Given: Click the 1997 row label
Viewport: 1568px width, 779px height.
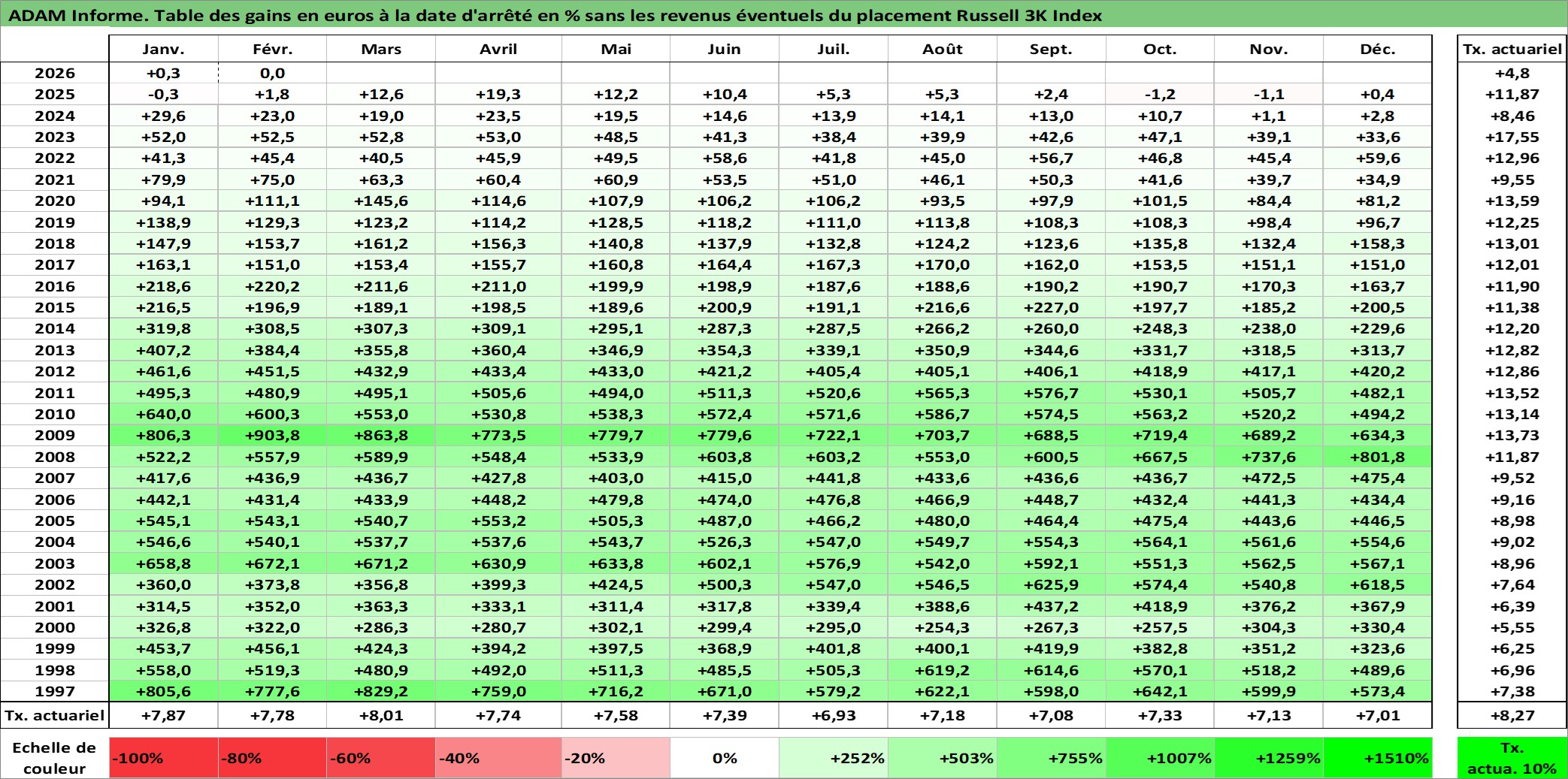Looking at the screenshot, I should pos(55,691).
